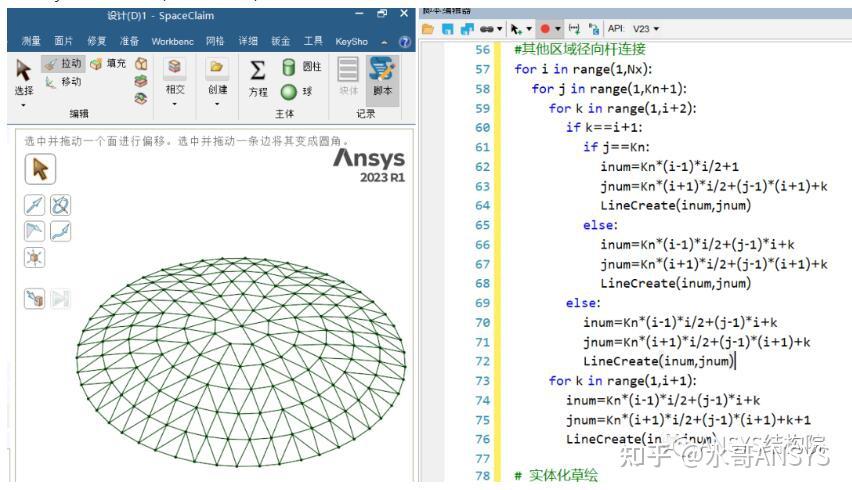
Task: Activate the 移动 (Move) tool
Action: tap(63, 82)
